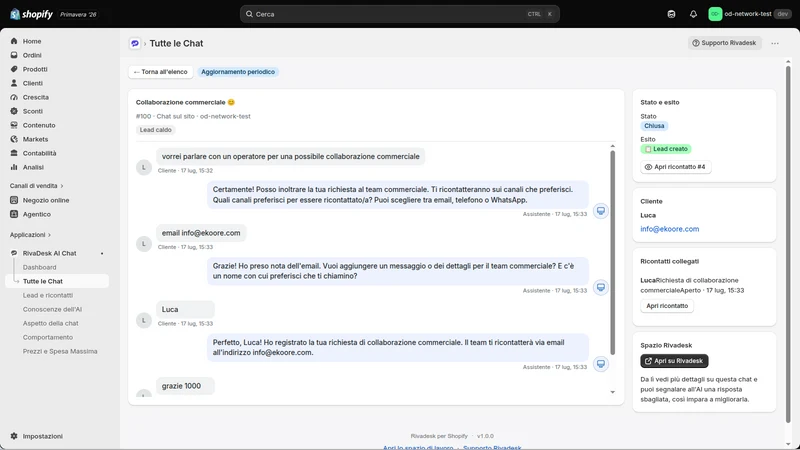Click Supporto Rivadesk footer link

[492, 447]
